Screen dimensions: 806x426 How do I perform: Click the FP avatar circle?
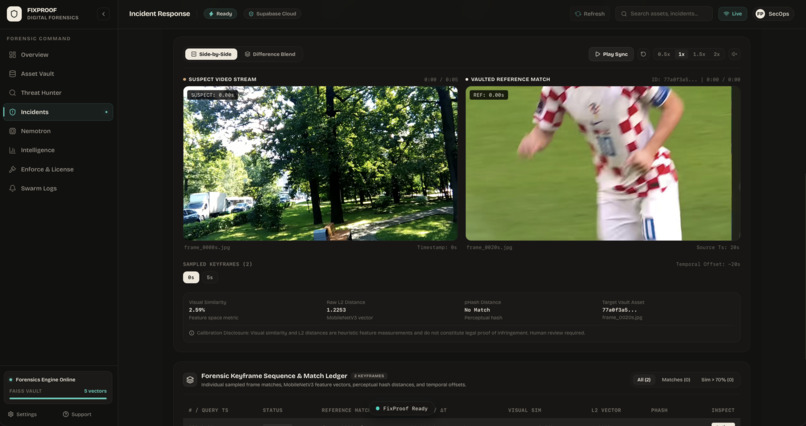[x=760, y=14]
